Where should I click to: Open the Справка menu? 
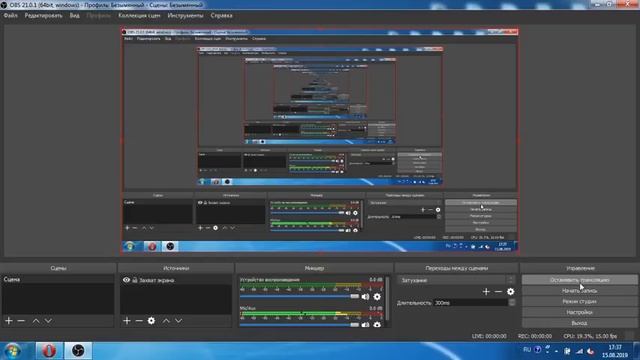222,16
